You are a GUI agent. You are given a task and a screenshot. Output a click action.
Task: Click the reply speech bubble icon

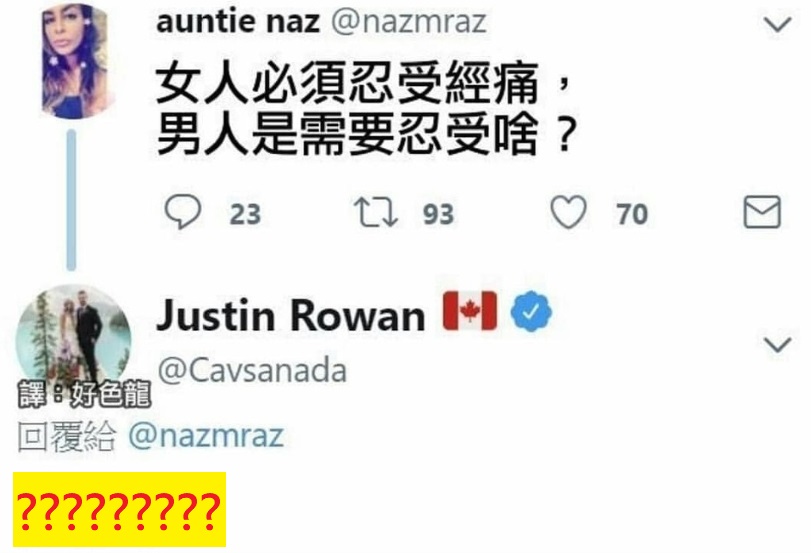pos(183,212)
